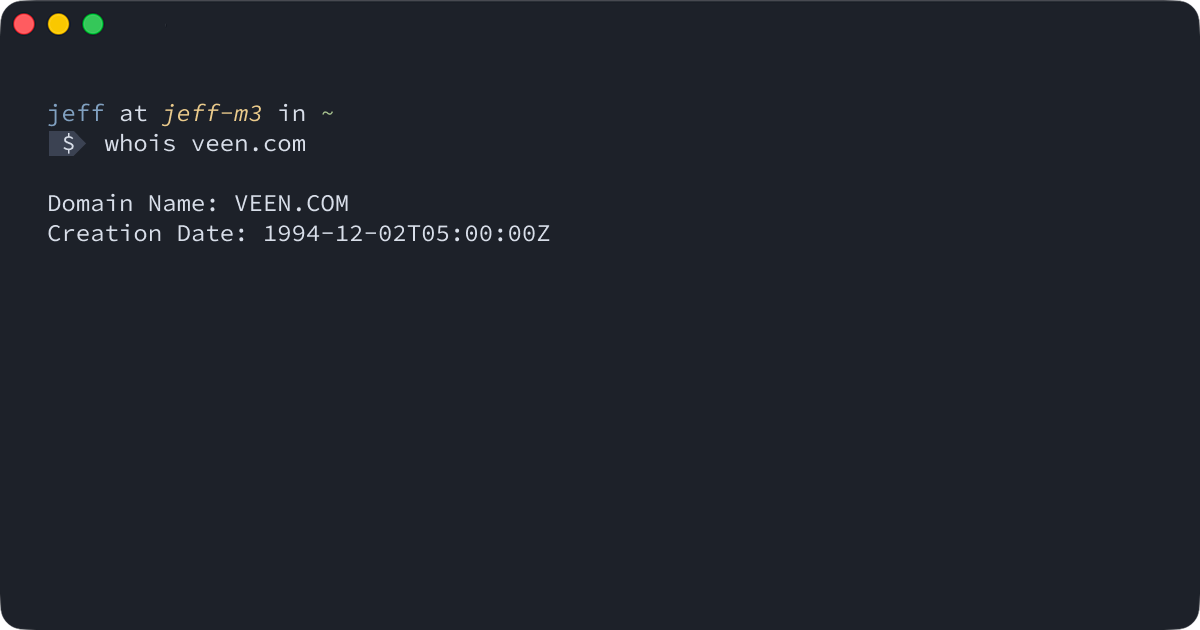Image resolution: width=1200 pixels, height=630 pixels.
Task: Click the "Name:" label in the output
Action: 183,204
